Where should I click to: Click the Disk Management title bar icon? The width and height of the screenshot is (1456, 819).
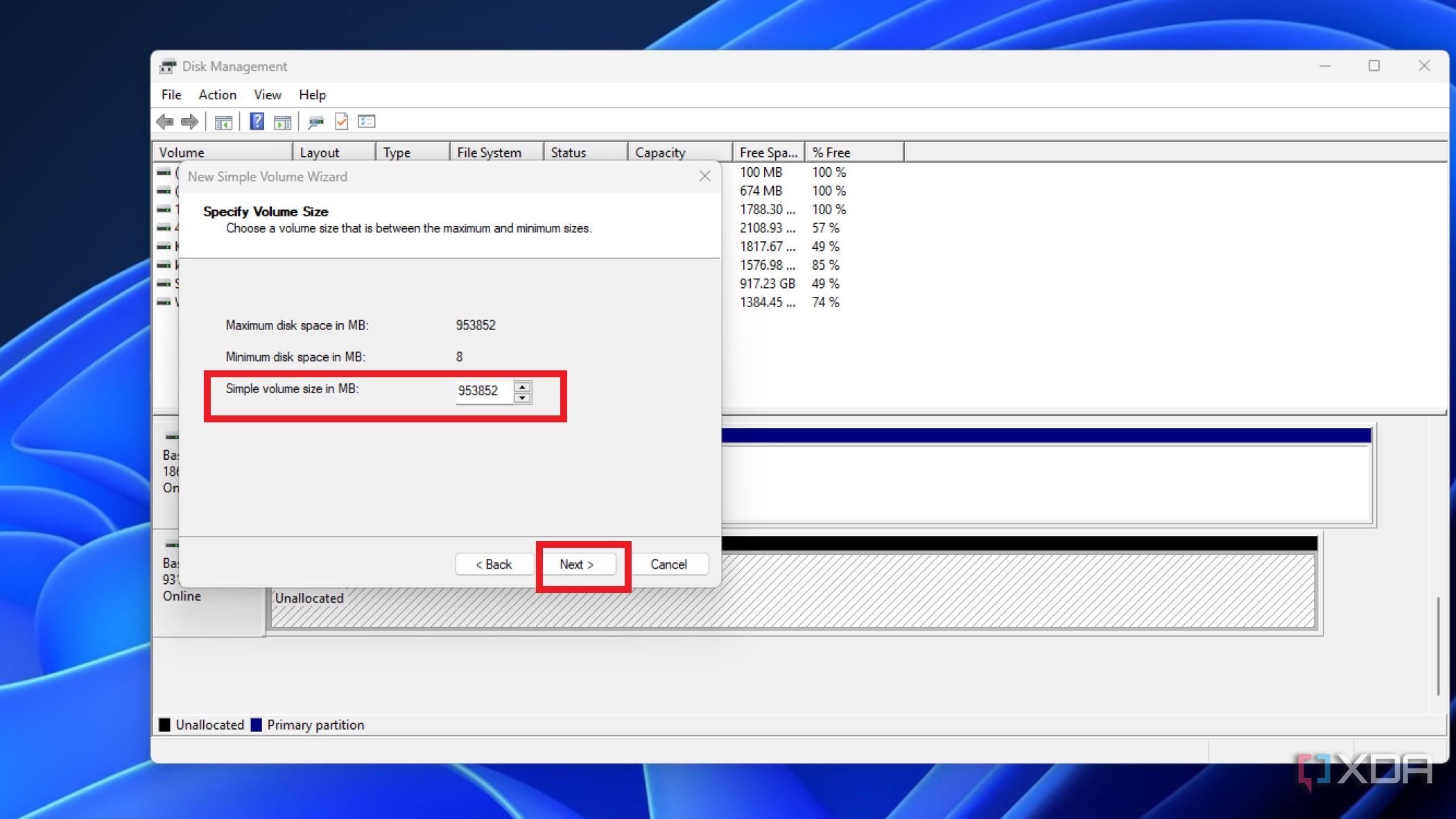(168, 67)
